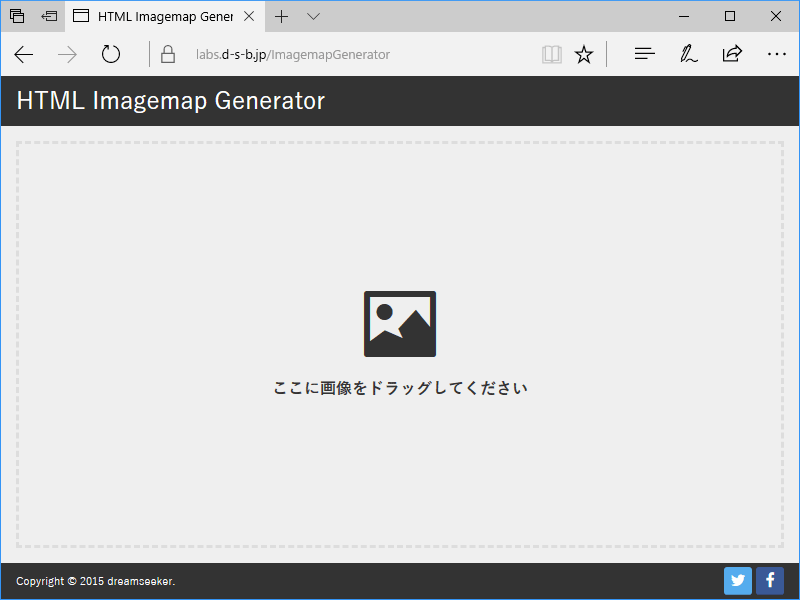Click the Share icon in browser toolbar
The width and height of the screenshot is (800, 600).
point(732,55)
